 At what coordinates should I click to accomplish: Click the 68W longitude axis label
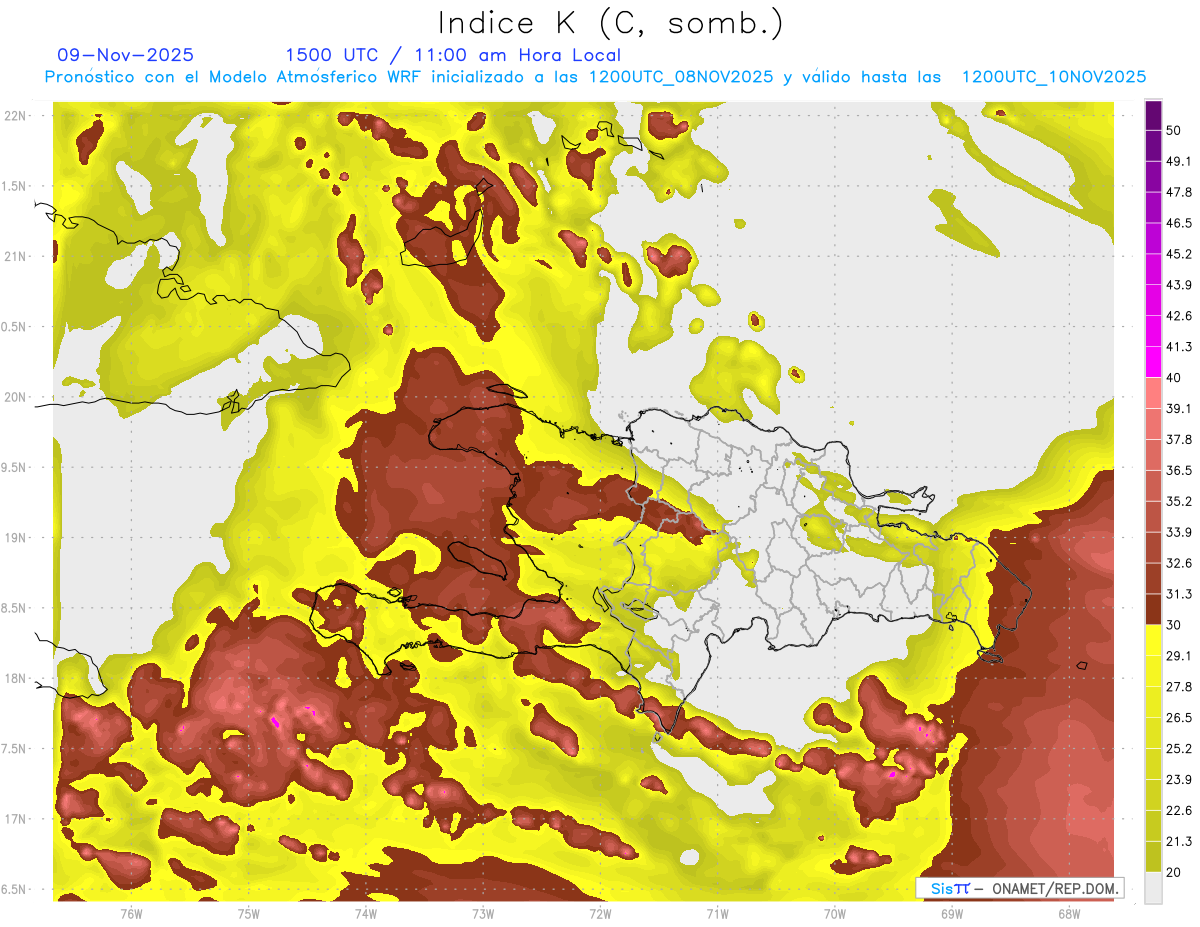(1068, 913)
